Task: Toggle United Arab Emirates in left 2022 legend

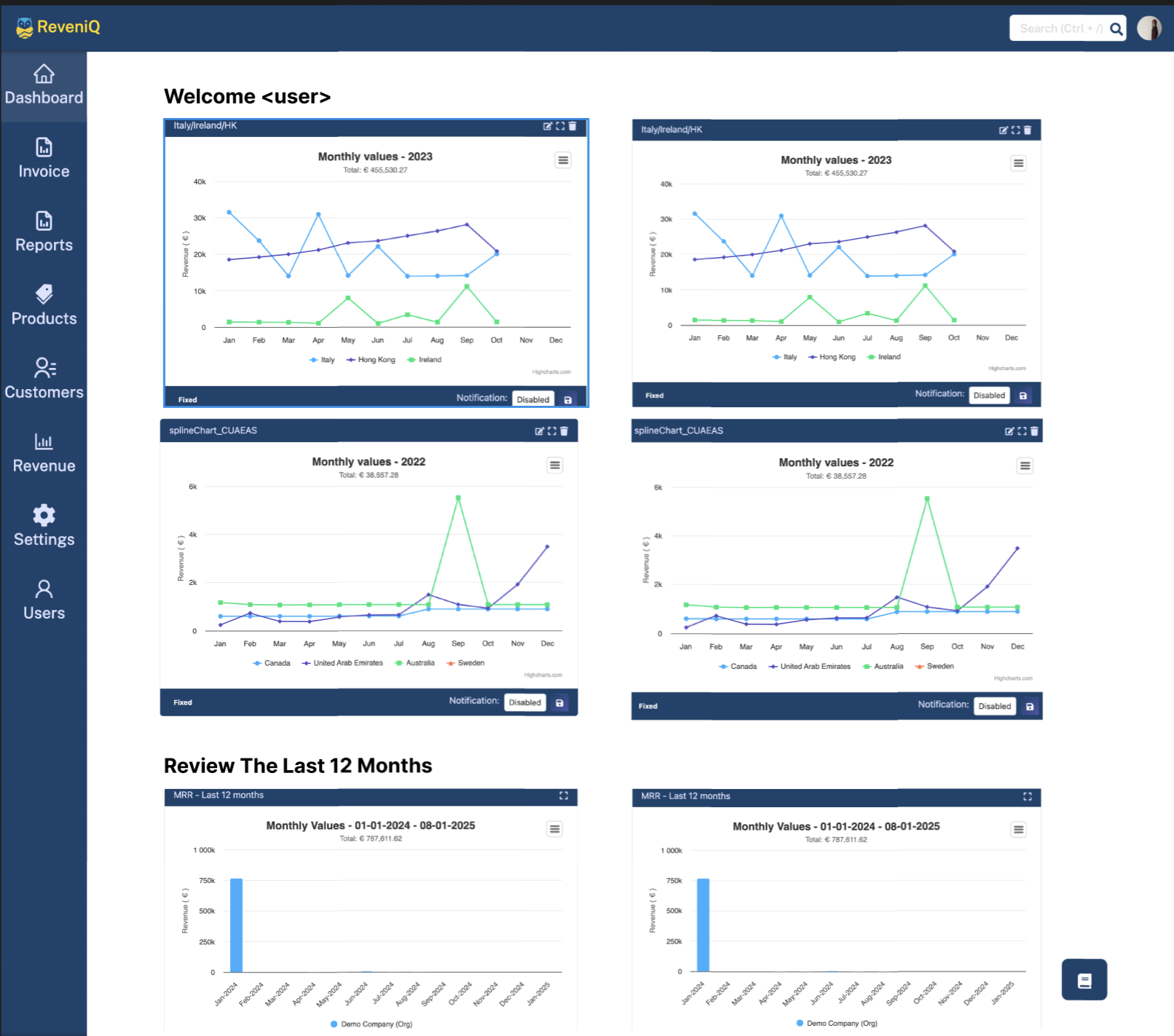Action: (342, 663)
